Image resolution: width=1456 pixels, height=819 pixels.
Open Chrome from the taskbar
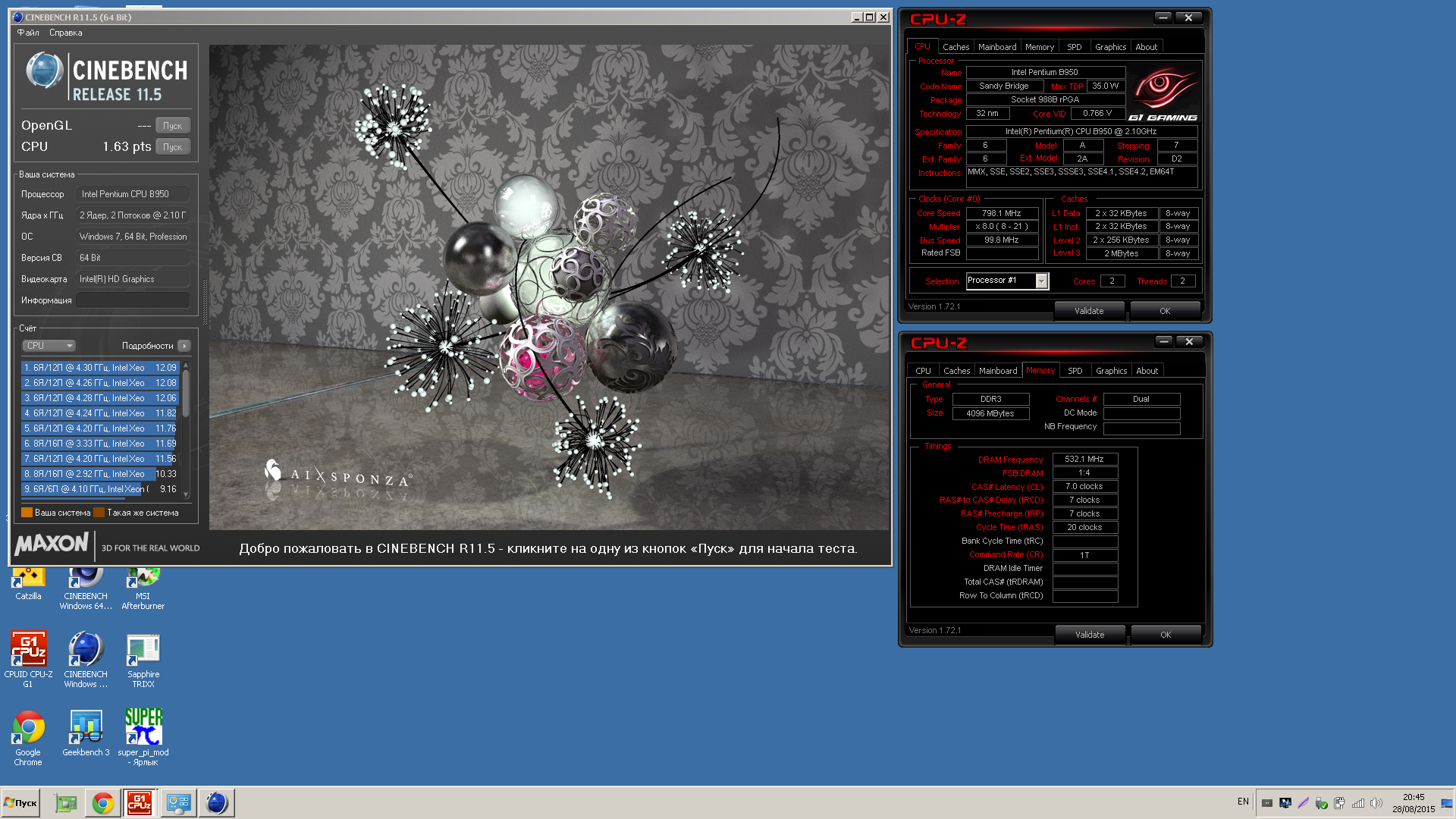(x=103, y=803)
